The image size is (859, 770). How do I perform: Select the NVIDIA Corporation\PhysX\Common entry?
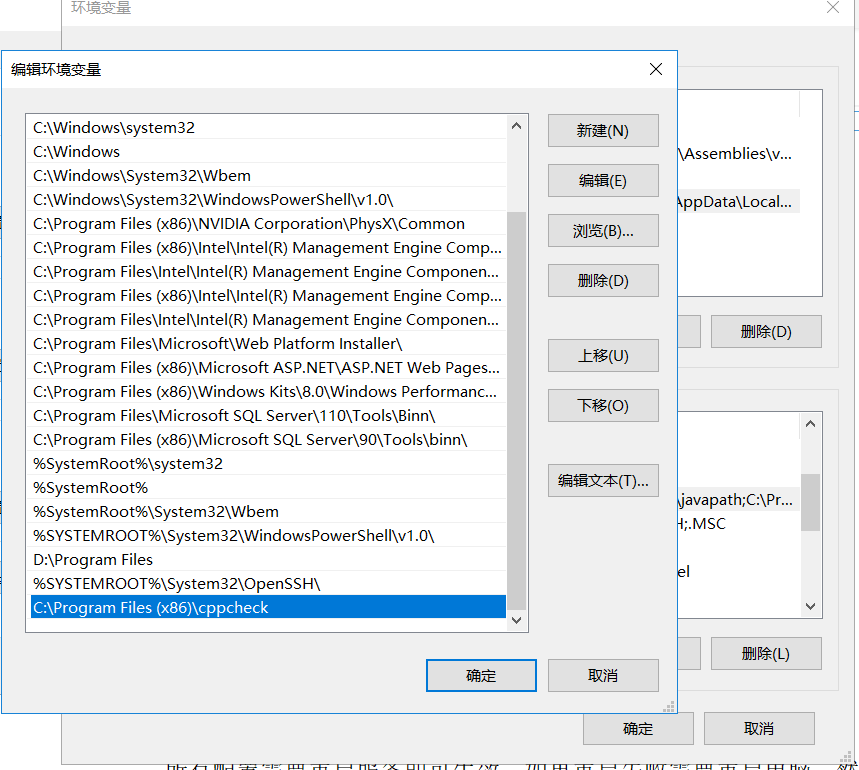click(x=267, y=224)
